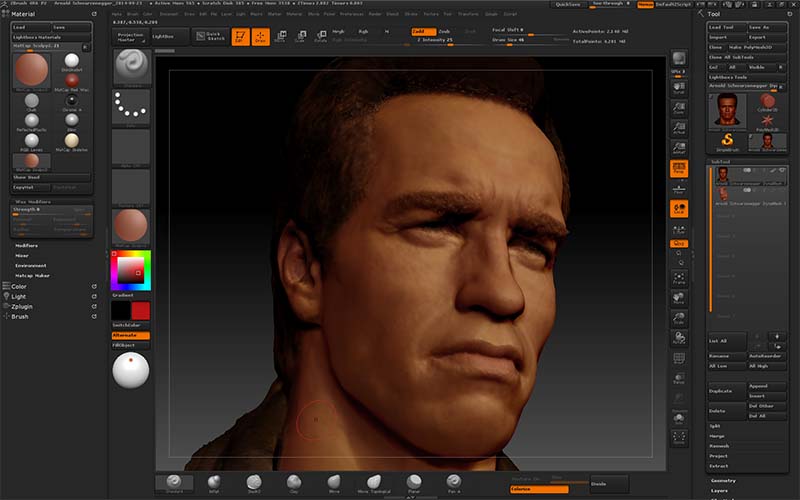
Task: Click the Alternate button
Action: (131, 335)
